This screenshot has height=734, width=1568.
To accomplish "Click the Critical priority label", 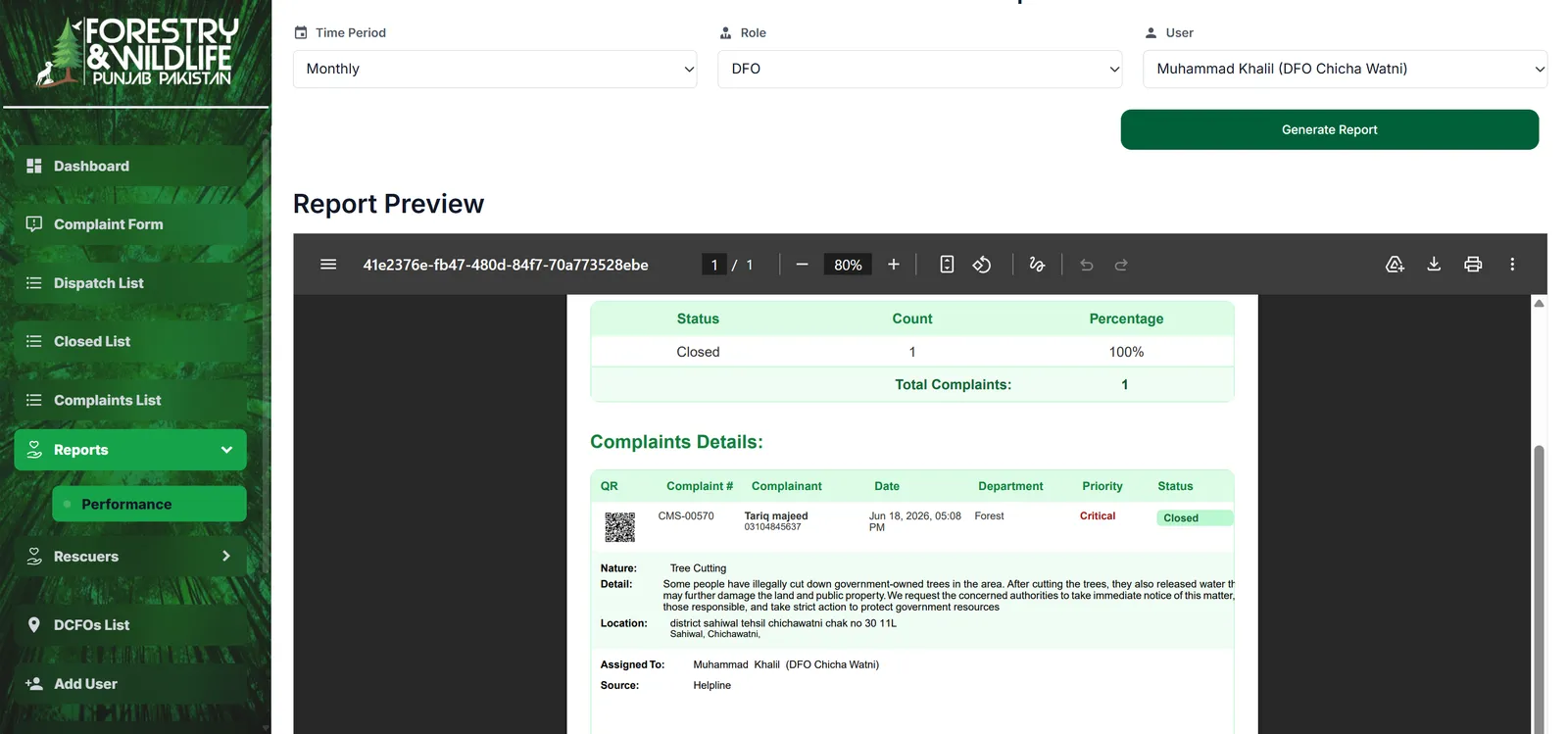I will pyautogui.click(x=1098, y=515).
